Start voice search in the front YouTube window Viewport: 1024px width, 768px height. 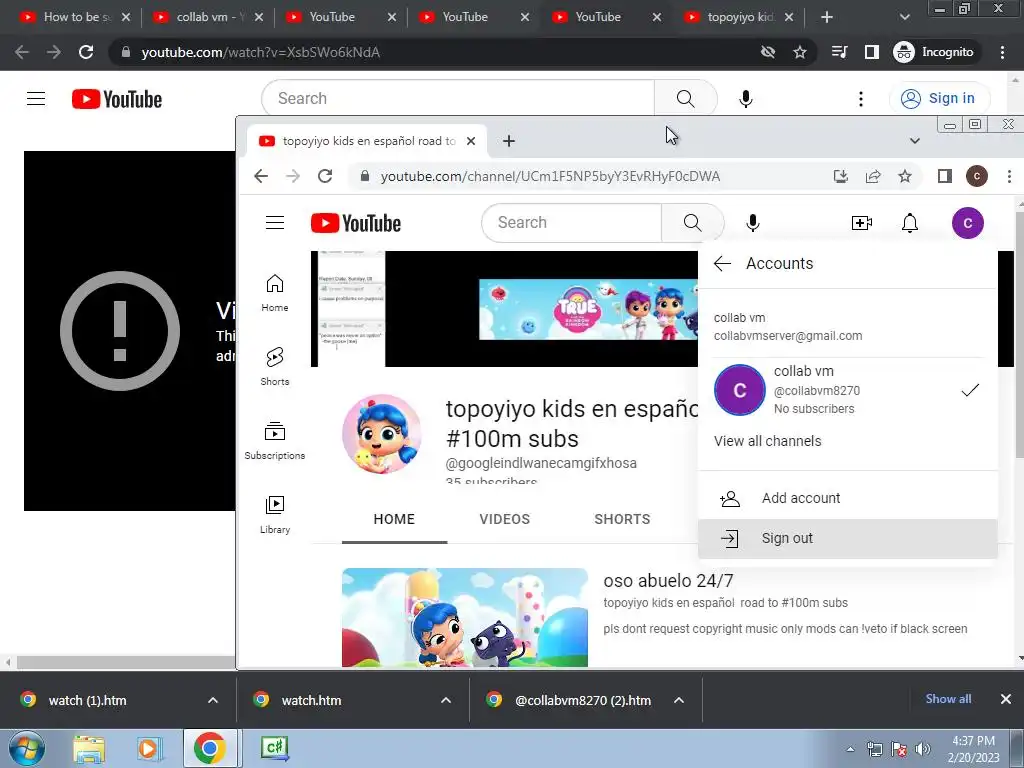pyautogui.click(x=752, y=223)
